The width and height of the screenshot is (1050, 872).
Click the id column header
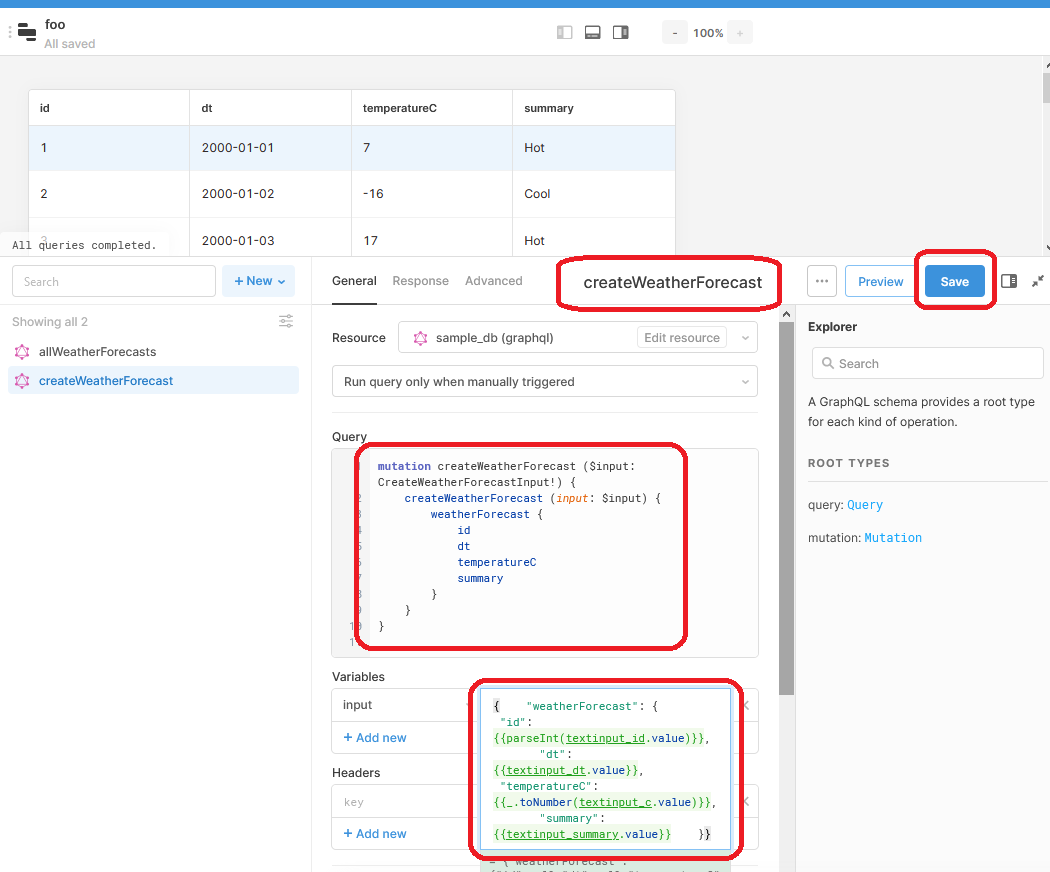coord(108,108)
